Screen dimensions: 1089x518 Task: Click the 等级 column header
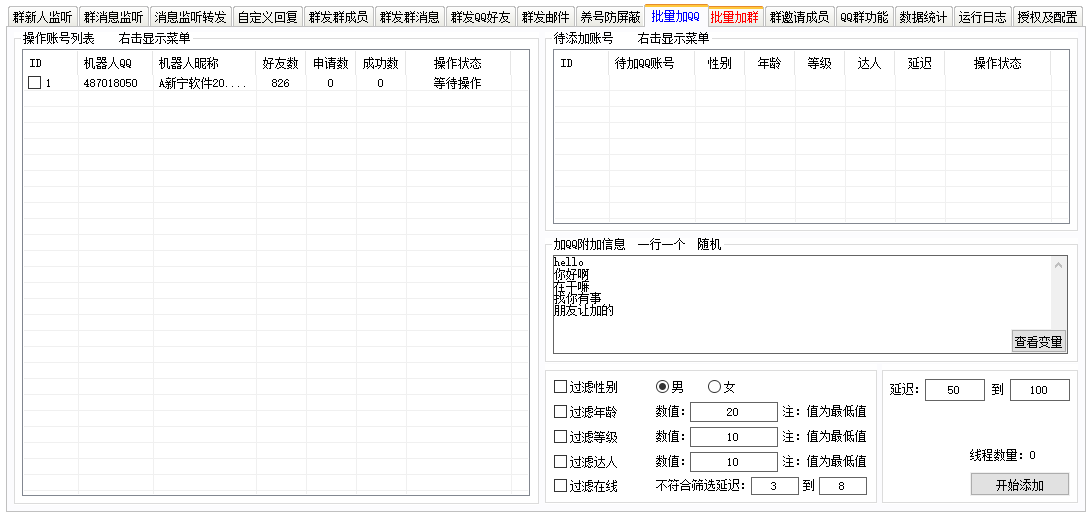820,64
